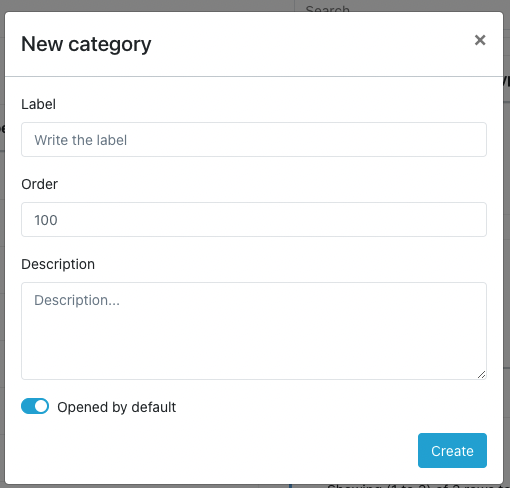
Task: Click the row count text below the dialog
Action: [x=415, y=486]
